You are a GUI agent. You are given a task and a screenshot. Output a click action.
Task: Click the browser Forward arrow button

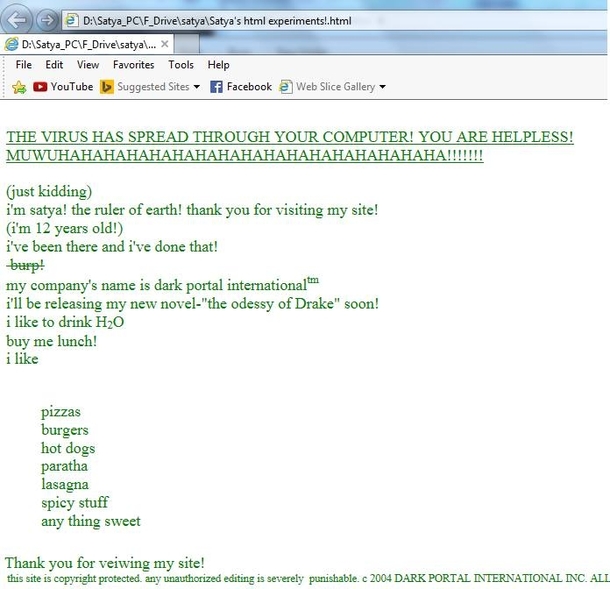tap(47, 20)
